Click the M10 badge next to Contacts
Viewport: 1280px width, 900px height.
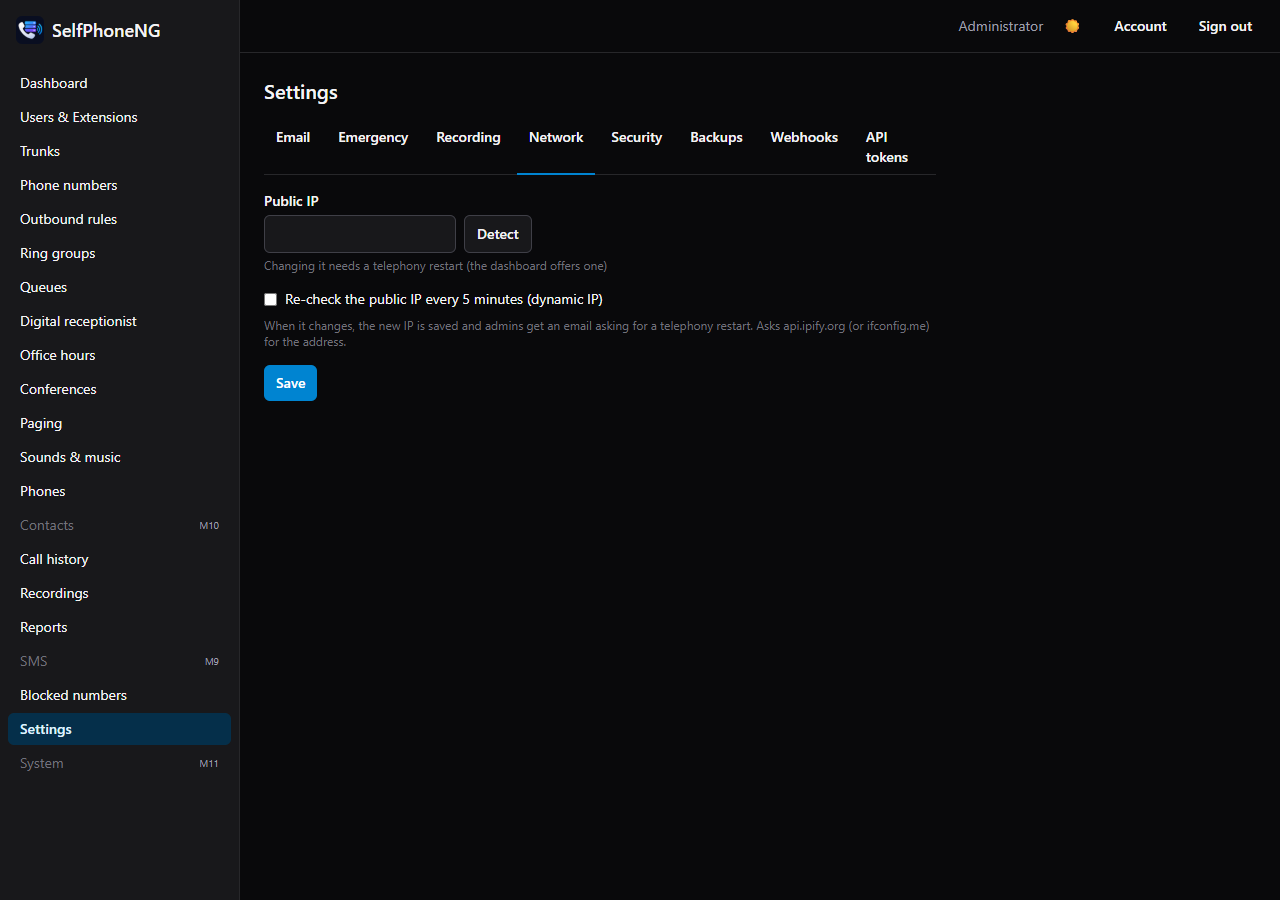(x=209, y=525)
